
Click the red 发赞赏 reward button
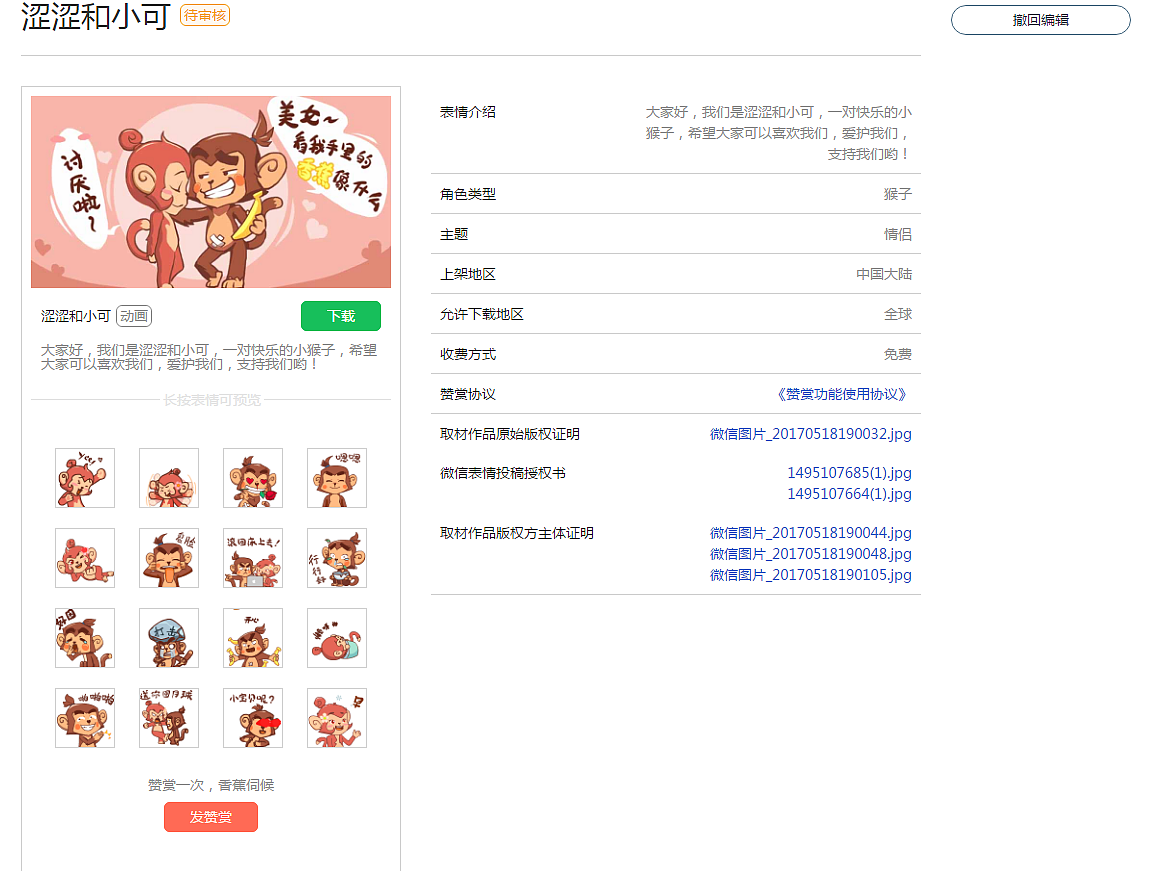pyautogui.click(x=211, y=817)
